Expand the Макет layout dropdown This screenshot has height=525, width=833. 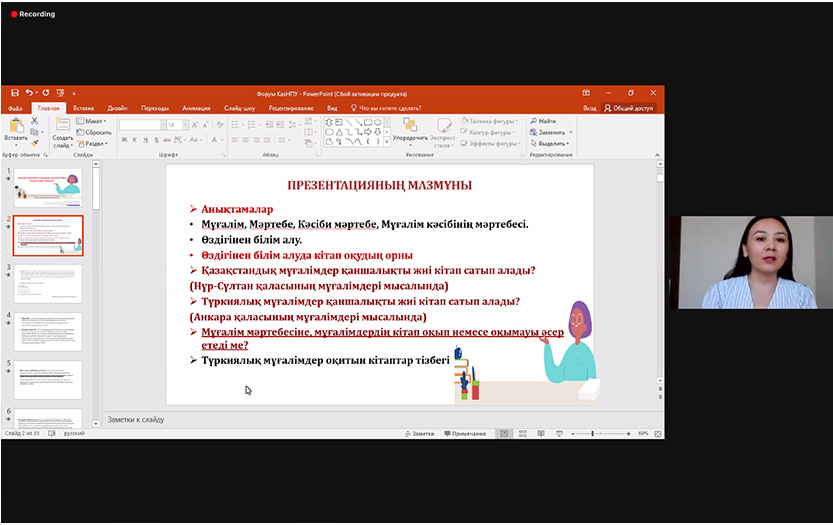(x=96, y=121)
